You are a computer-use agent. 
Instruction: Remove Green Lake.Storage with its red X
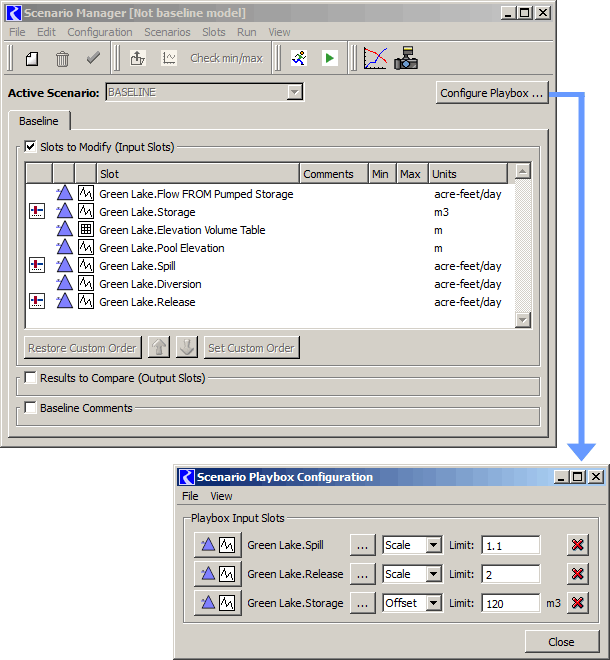pos(578,603)
